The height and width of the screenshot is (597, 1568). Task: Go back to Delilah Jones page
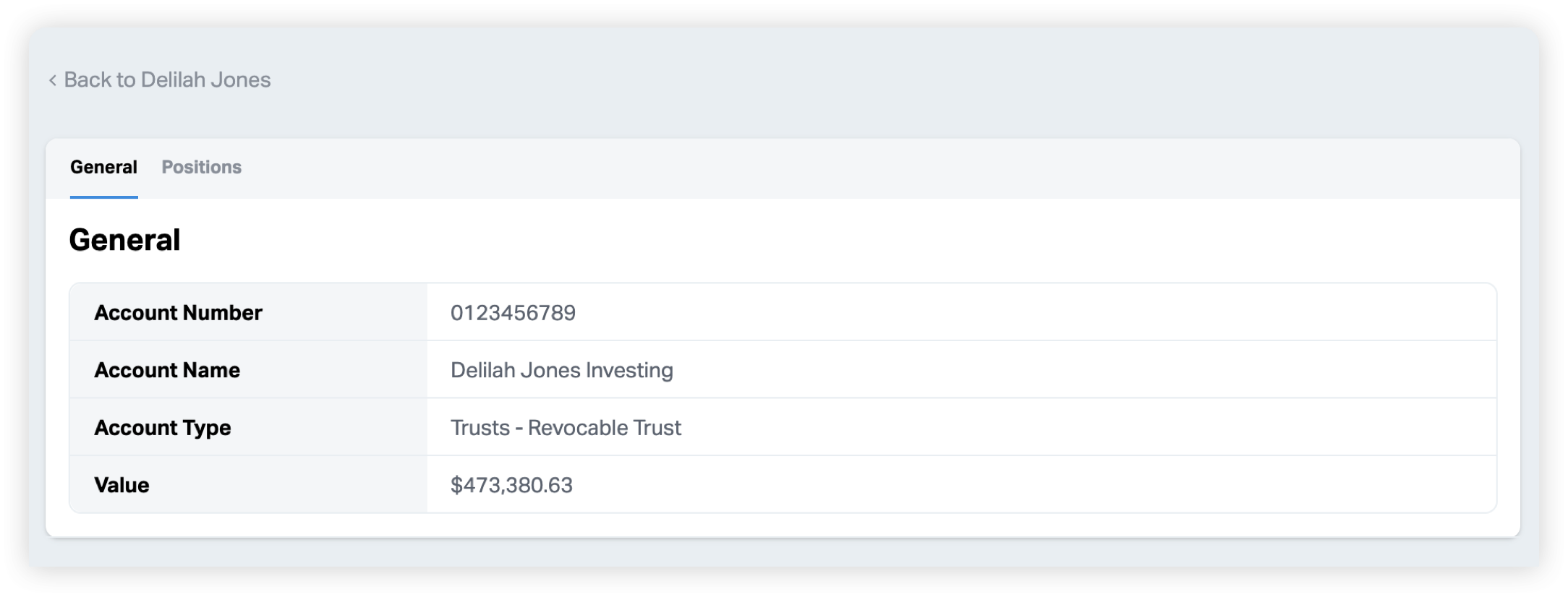pos(167,80)
